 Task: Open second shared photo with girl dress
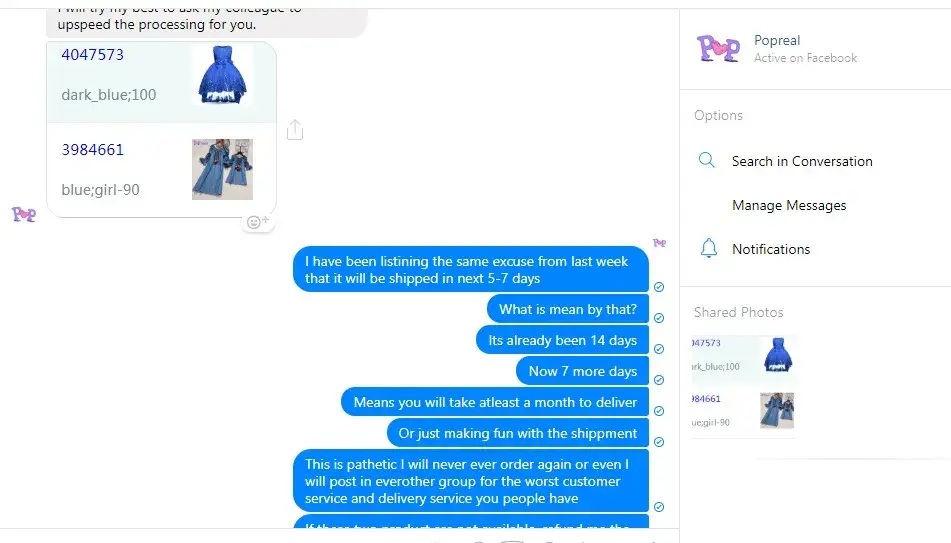click(x=744, y=410)
